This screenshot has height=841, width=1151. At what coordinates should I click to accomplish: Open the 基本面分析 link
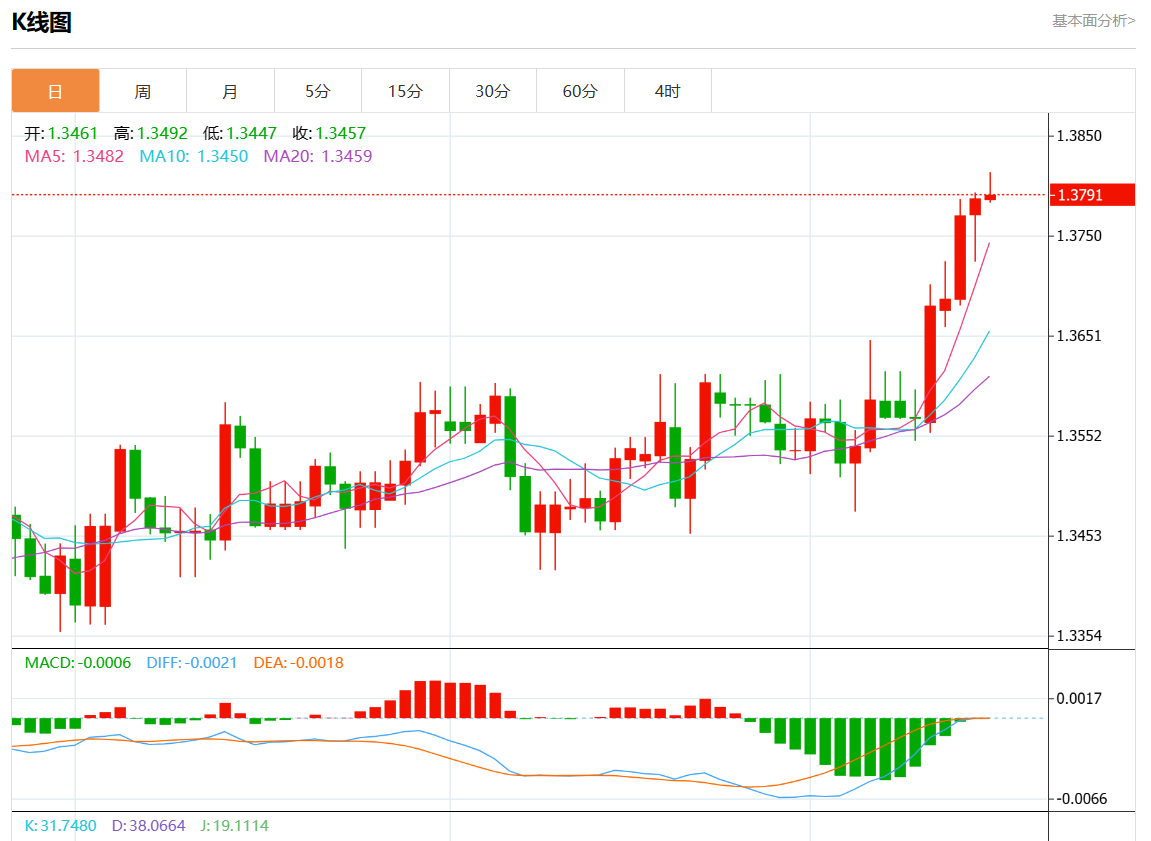pos(1093,20)
